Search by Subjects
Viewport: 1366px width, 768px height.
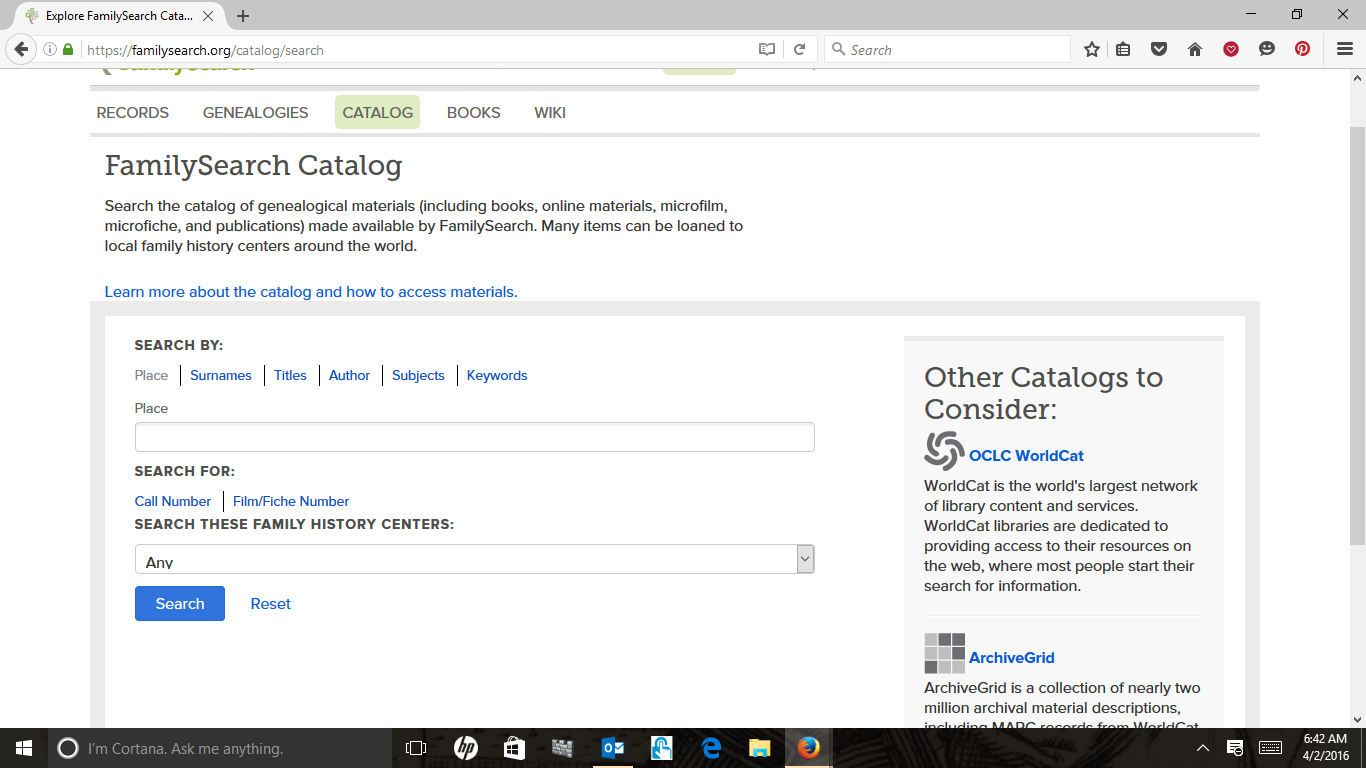click(418, 376)
